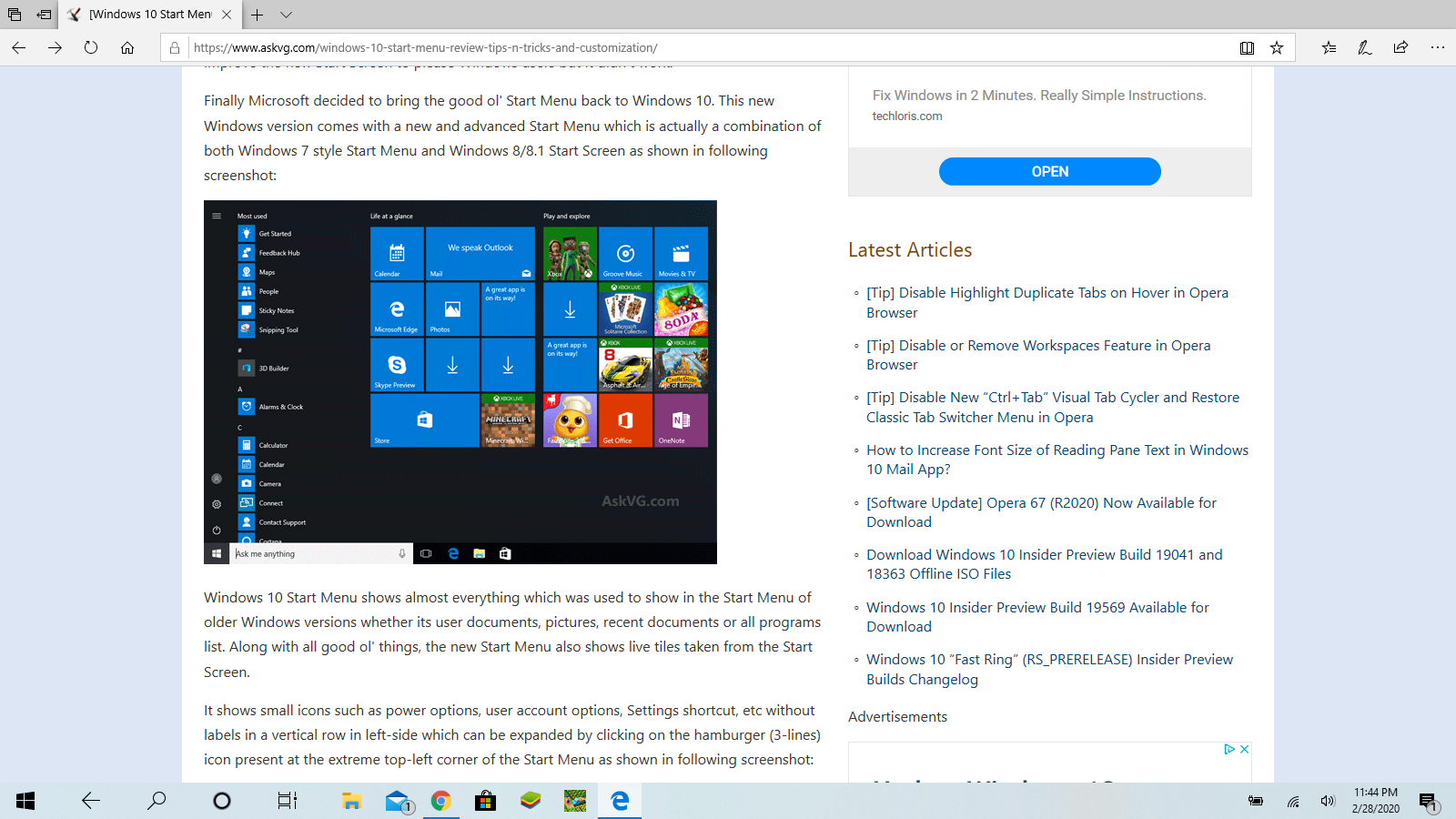1456x819 pixels.
Task: Go back to the previous page
Action: pos(18,47)
